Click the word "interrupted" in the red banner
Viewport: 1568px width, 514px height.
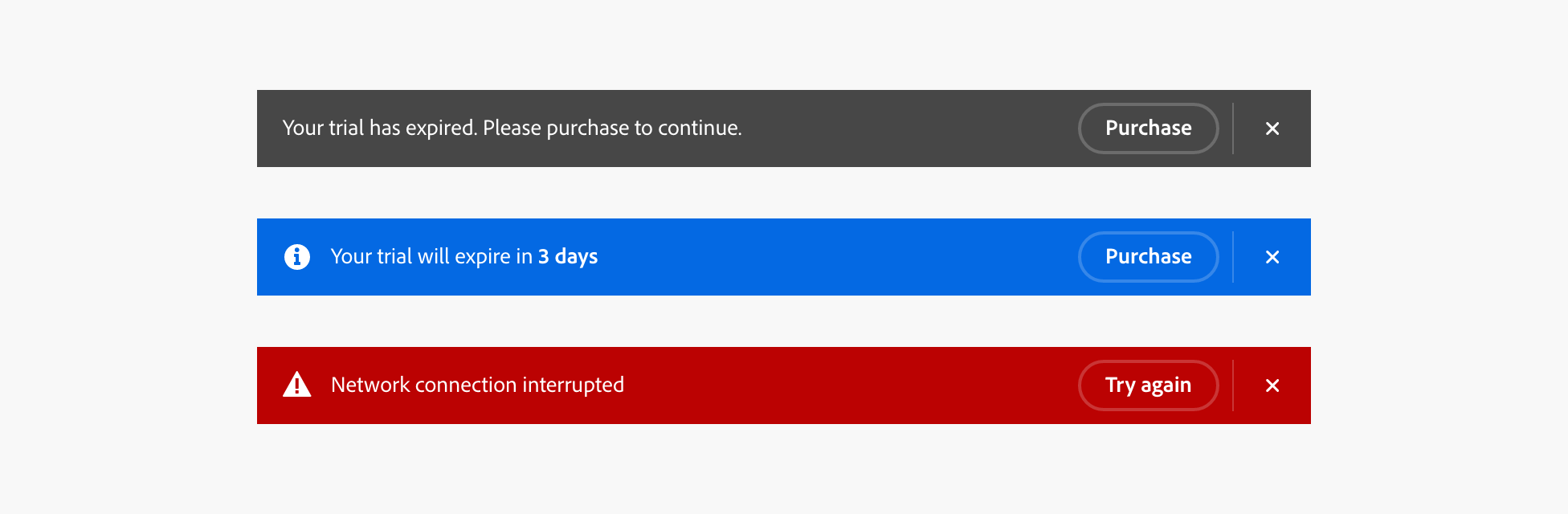coord(573,385)
